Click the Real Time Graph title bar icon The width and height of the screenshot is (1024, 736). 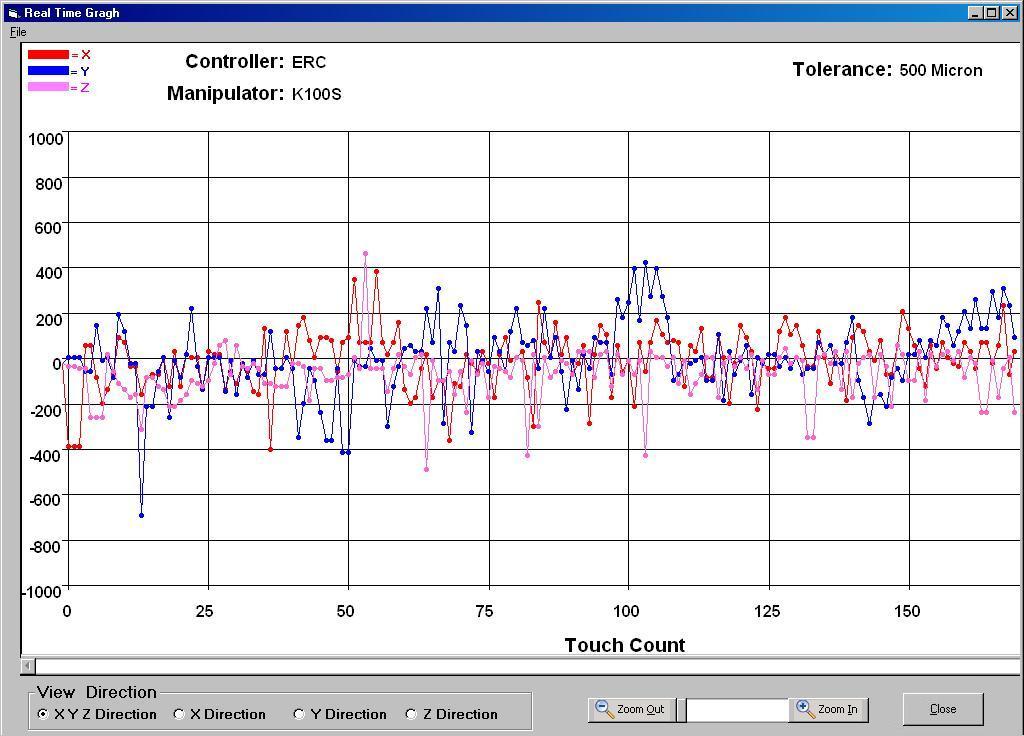(x=13, y=13)
